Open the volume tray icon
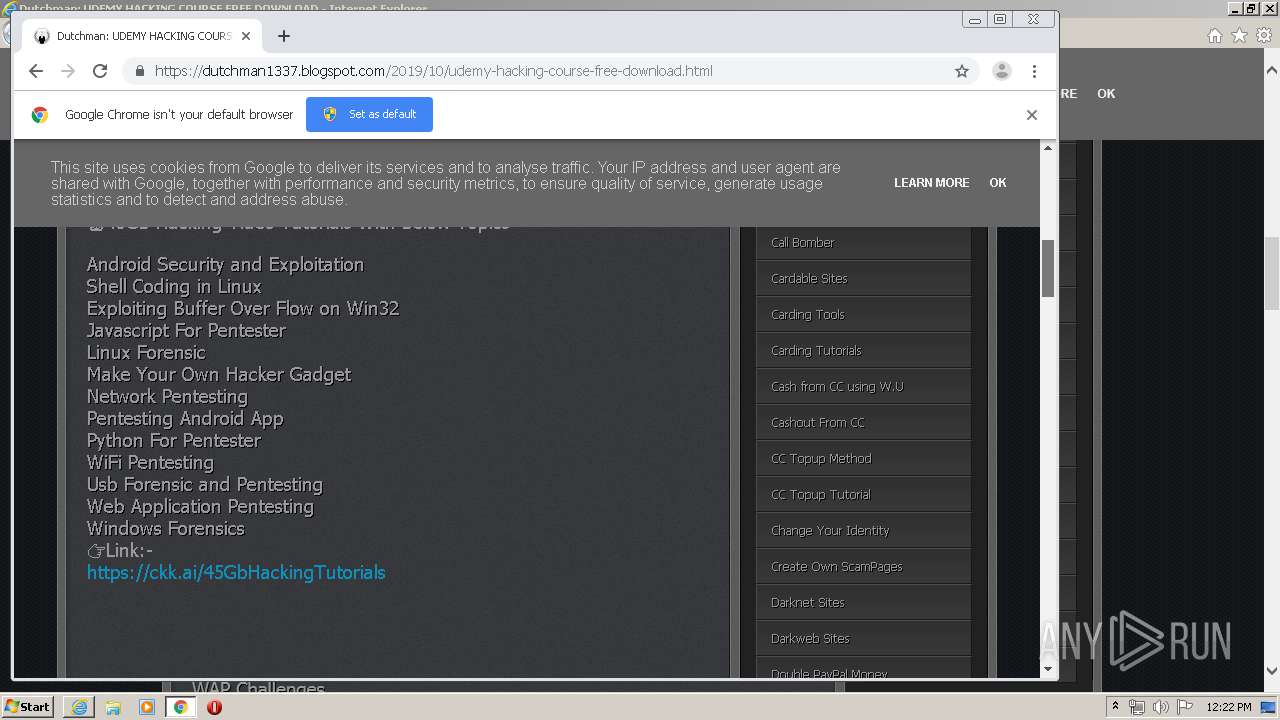This screenshot has width=1280, height=720. click(1161, 707)
